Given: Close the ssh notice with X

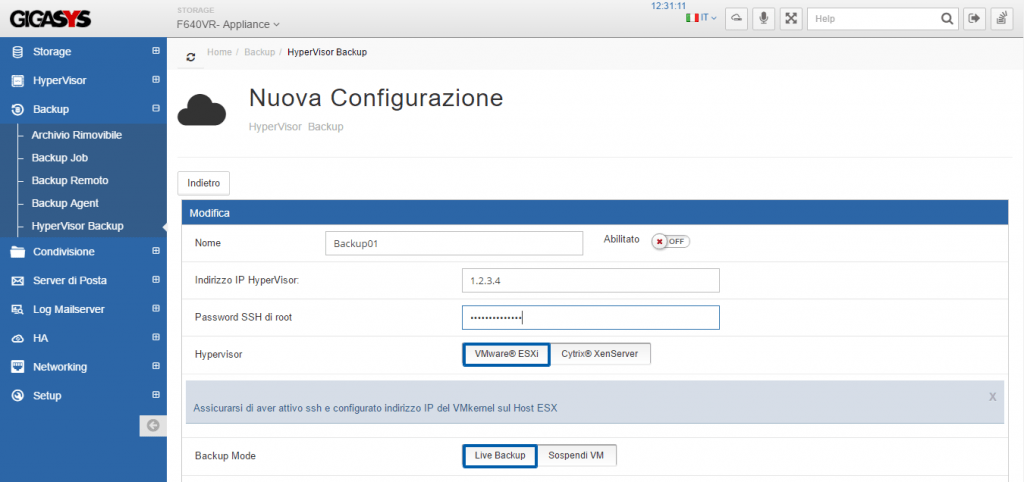Looking at the screenshot, I should point(993,396).
